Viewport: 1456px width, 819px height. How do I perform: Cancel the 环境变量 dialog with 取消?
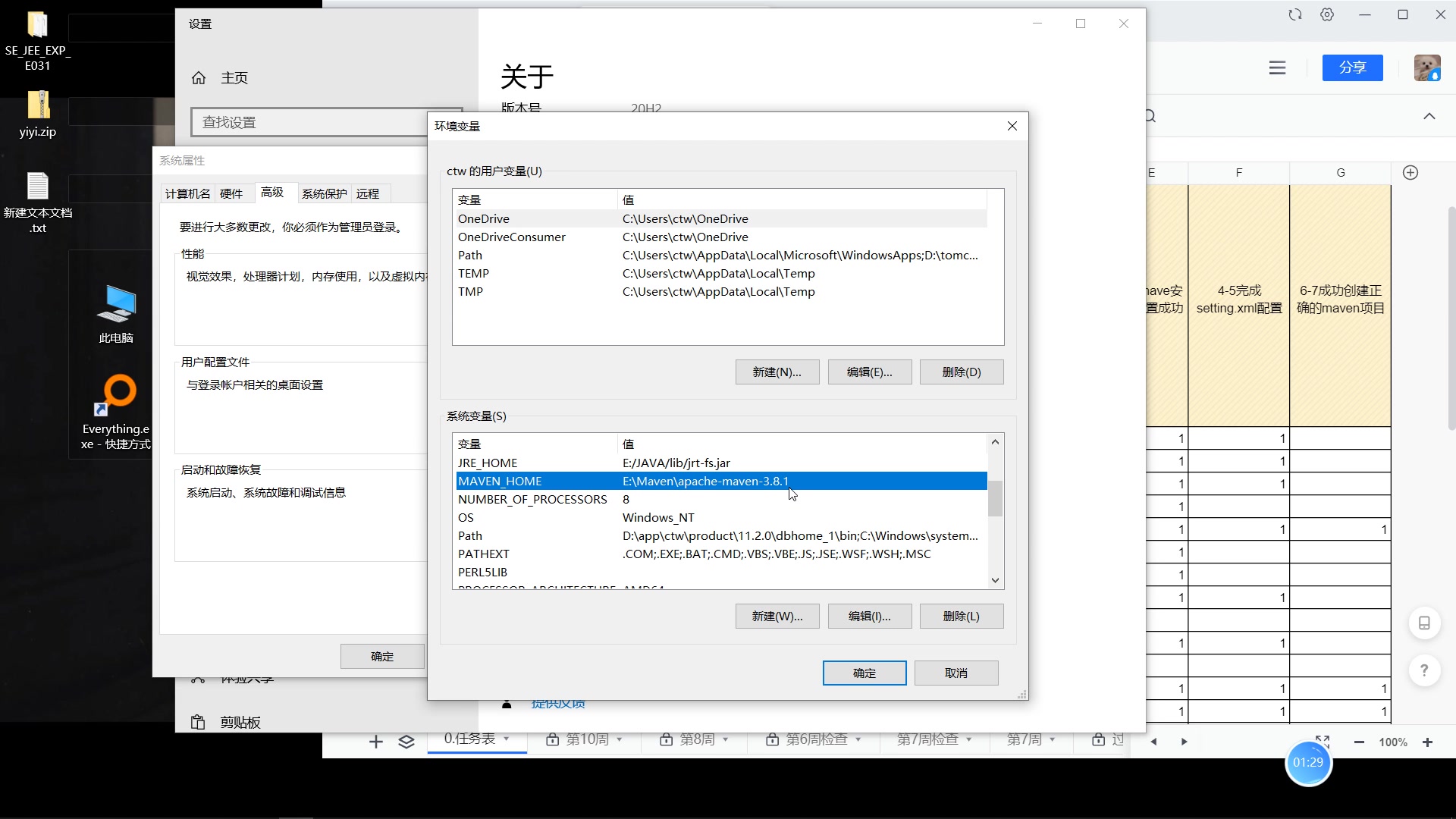(x=956, y=673)
